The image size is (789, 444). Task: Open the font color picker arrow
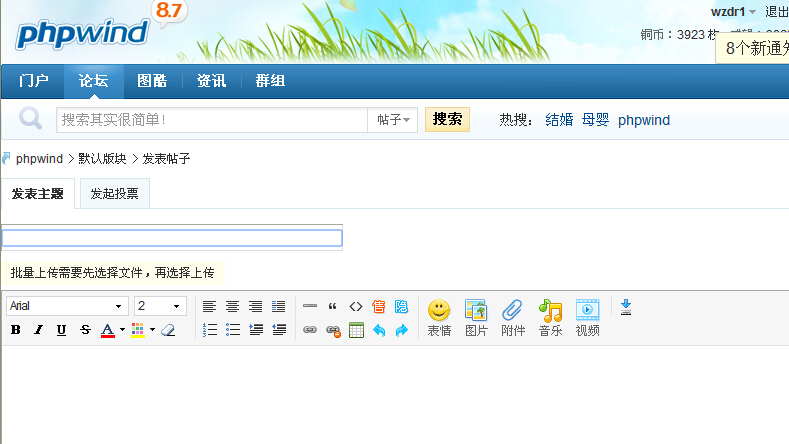click(122, 330)
